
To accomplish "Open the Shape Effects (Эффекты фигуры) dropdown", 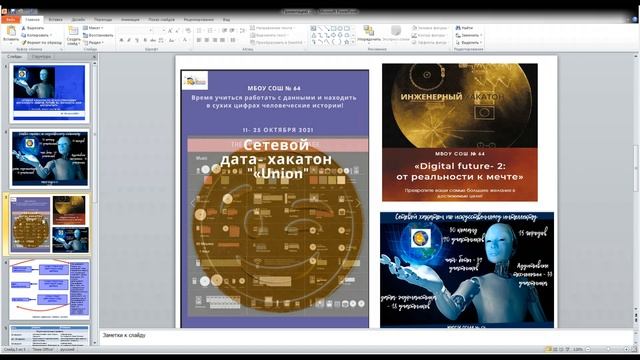I will (430, 42).
